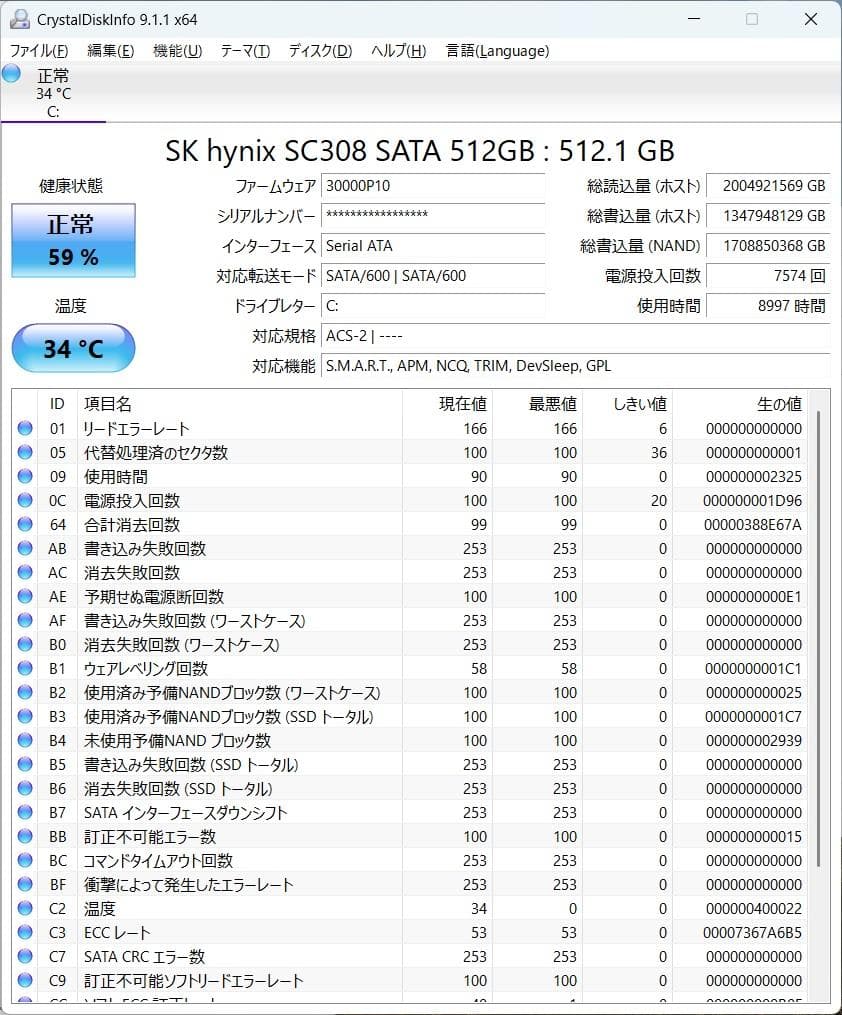Click the status orb of row C2 温度
Image resolution: width=842 pixels, height=1015 pixels.
click(25, 908)
